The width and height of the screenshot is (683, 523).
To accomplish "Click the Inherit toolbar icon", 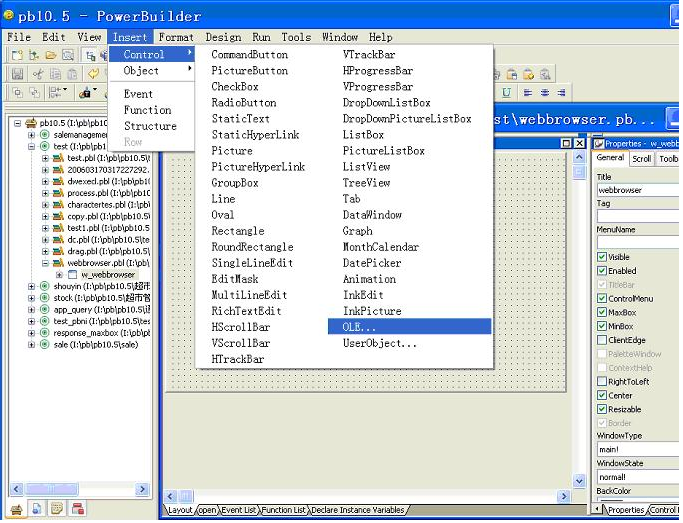I will click(x=34, y=55).
